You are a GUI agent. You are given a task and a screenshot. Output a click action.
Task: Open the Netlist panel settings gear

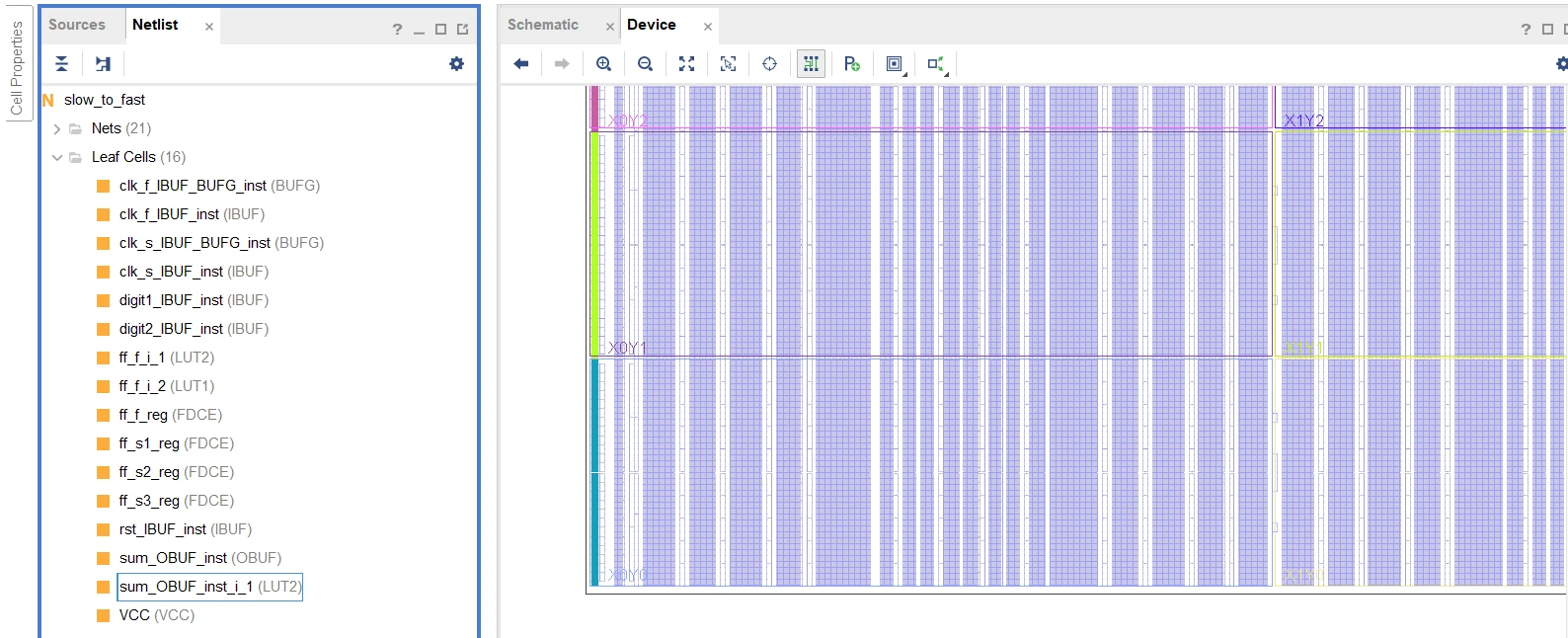tap(456, 64)
